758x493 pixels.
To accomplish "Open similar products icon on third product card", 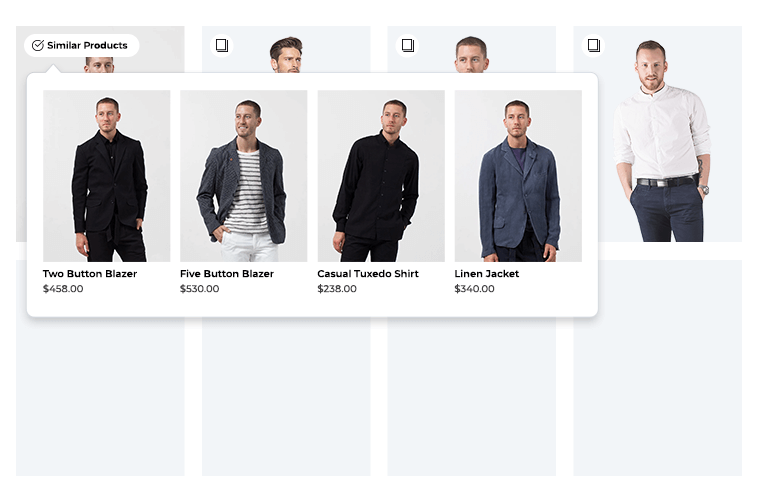I will coord(408,45).
